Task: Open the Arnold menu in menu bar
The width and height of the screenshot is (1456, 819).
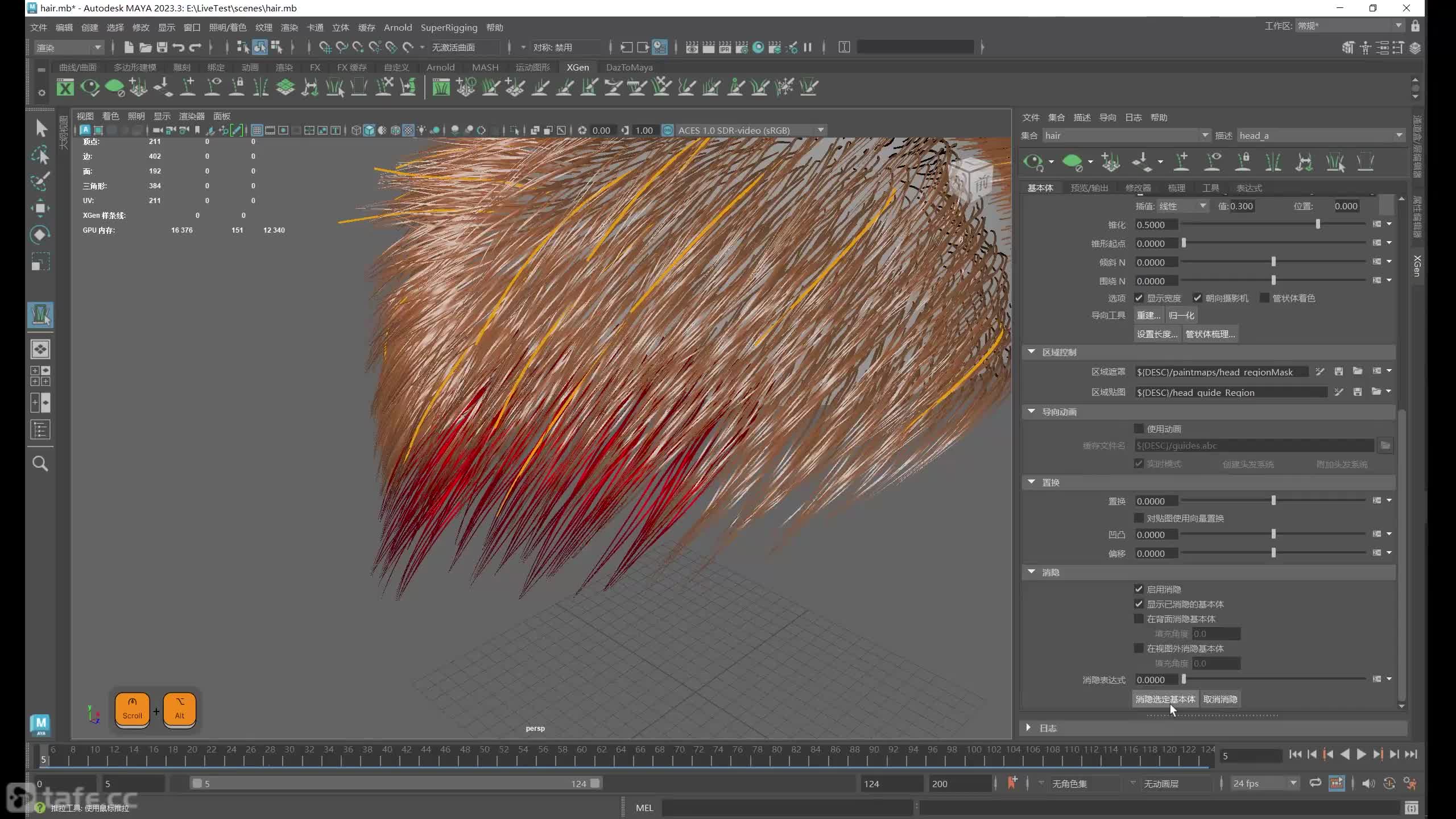Action: coord(398,27)
